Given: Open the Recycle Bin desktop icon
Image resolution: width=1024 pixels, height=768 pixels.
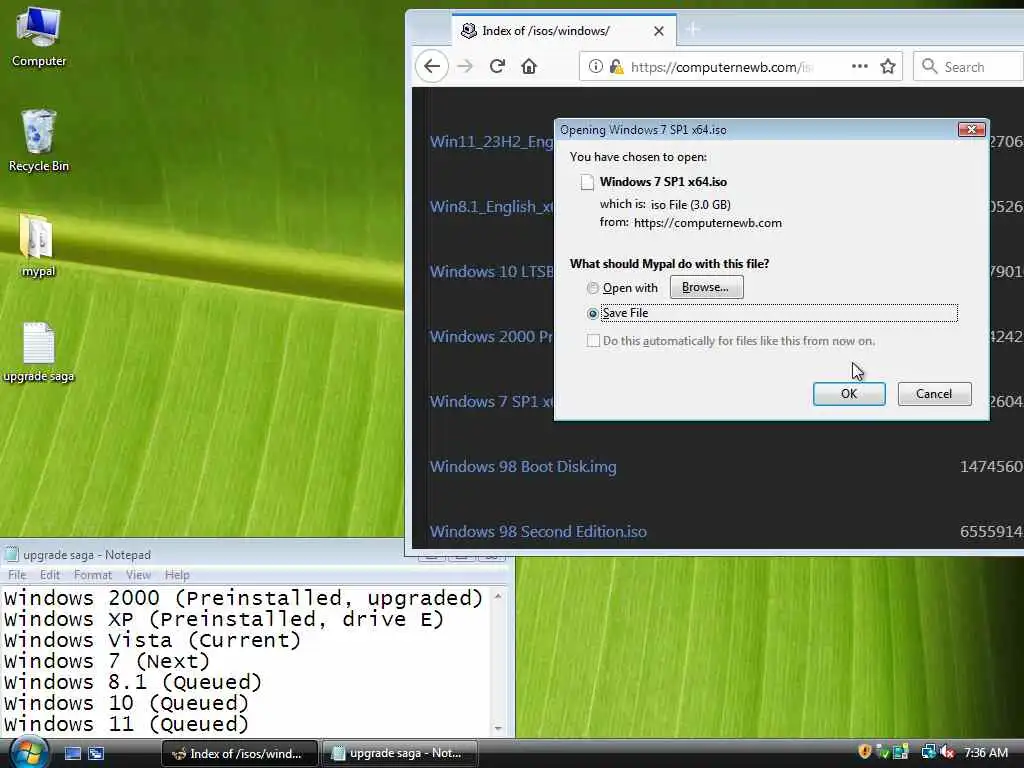Looking at the screenshot, I should (x=39, y=140).
